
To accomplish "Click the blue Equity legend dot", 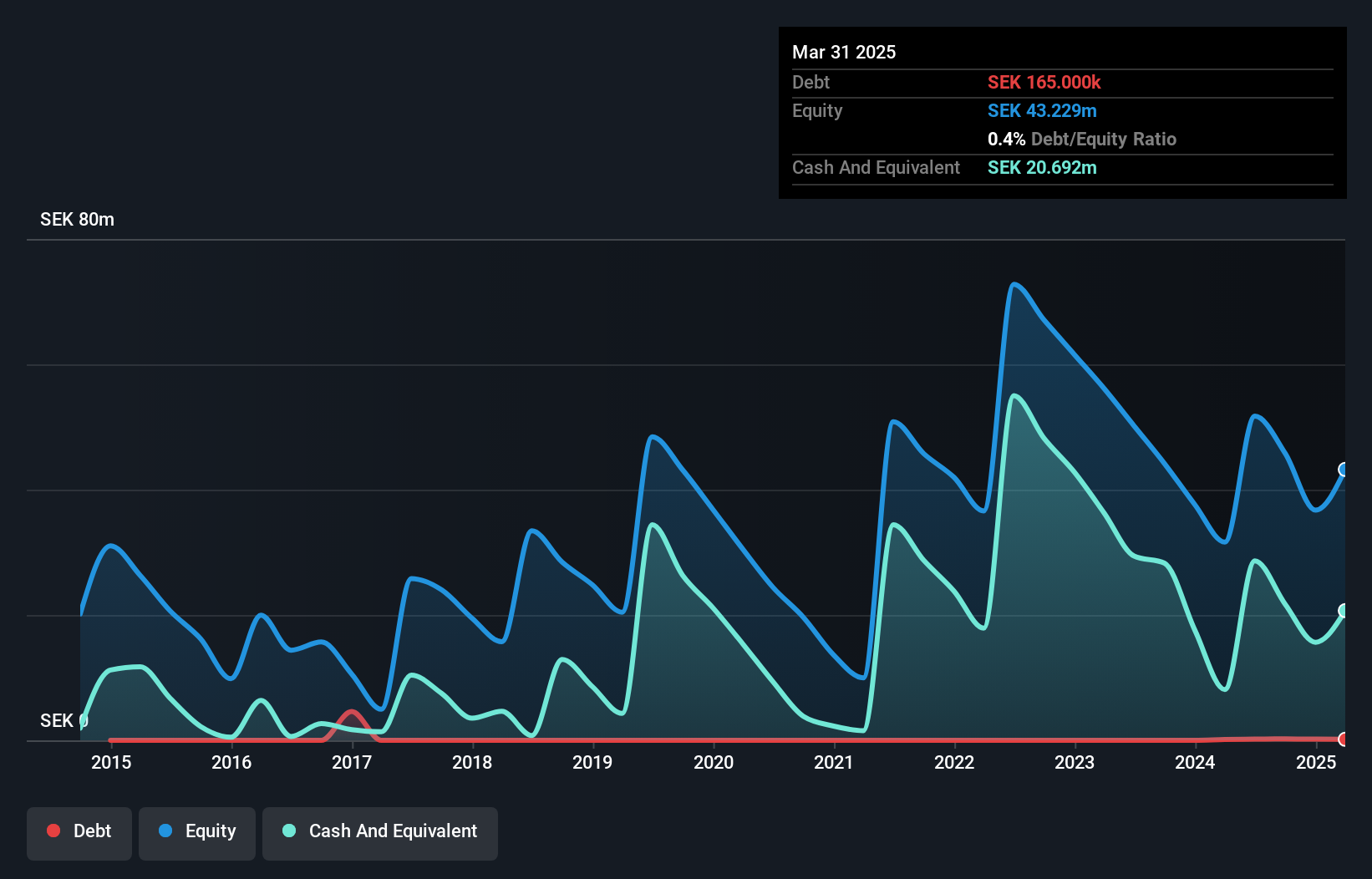I will 165,831.
